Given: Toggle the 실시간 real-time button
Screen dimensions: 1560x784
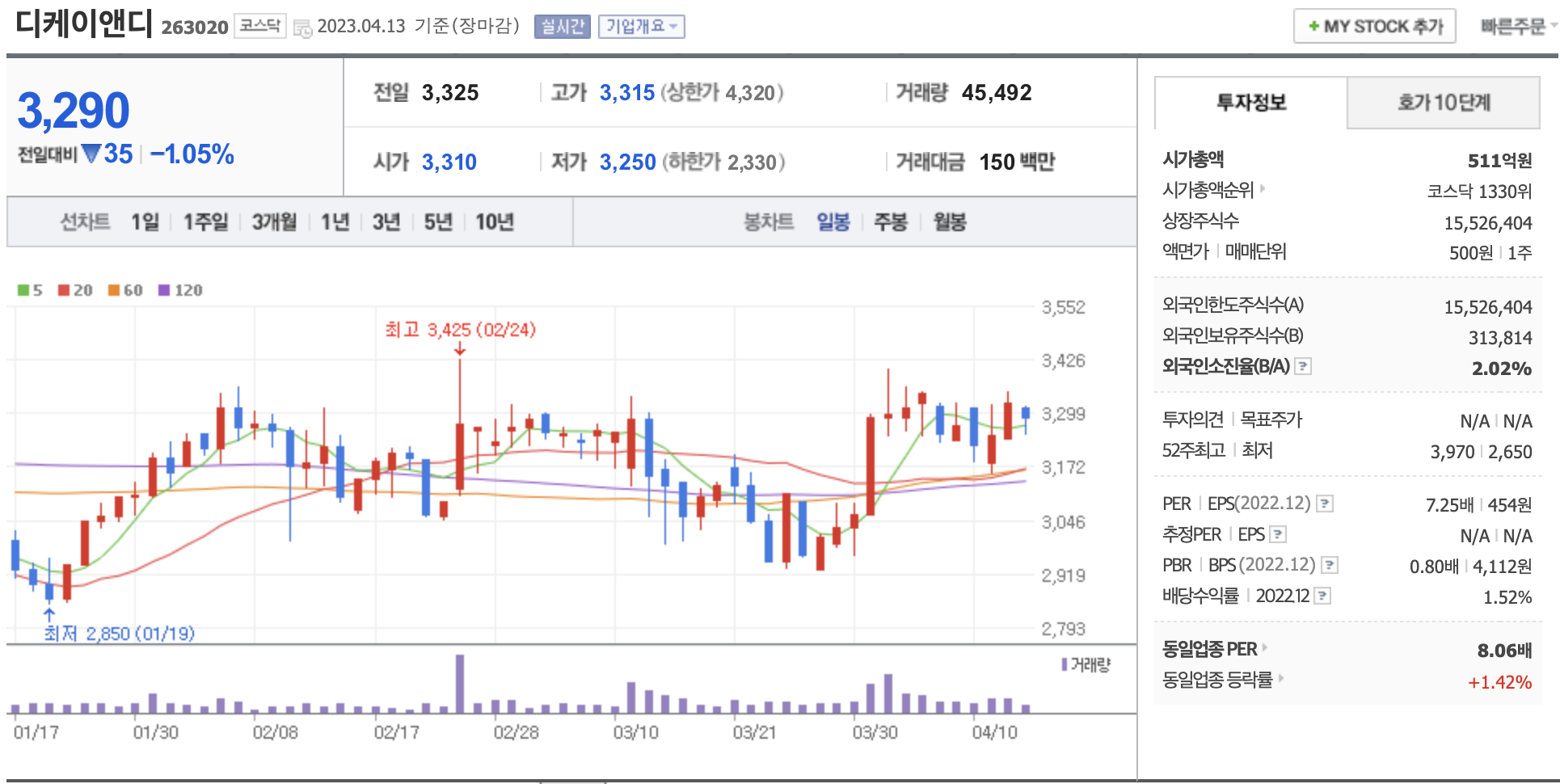Looking at the screenshot, I should pyautogui.click(x=562, y=27).
